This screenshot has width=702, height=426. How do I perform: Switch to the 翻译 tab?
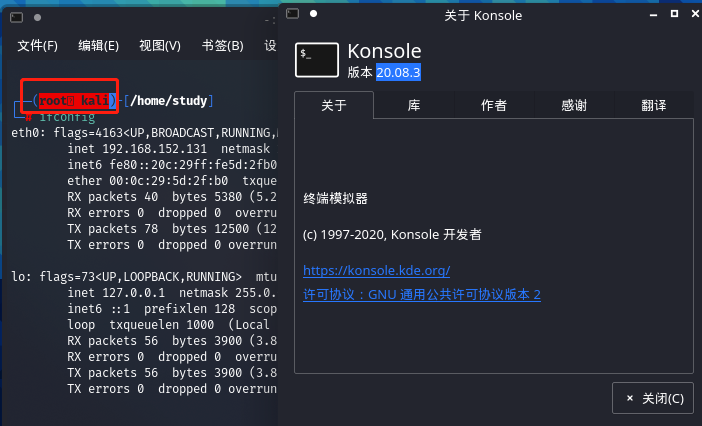(653, 105)
